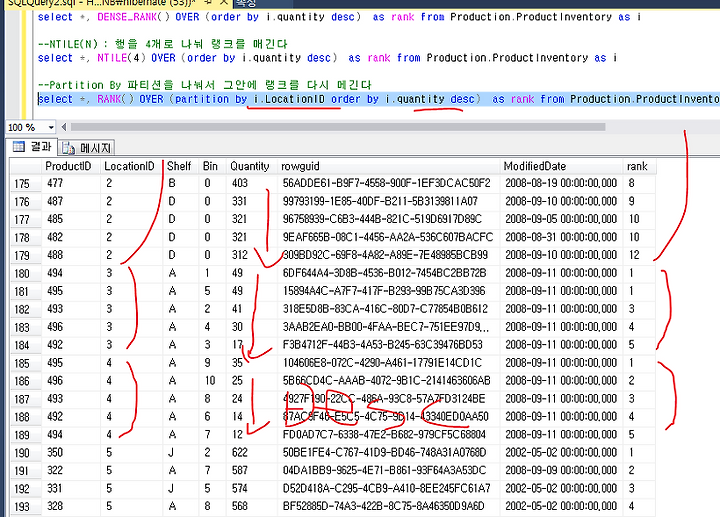Click the Bin column header

point(210,166)
